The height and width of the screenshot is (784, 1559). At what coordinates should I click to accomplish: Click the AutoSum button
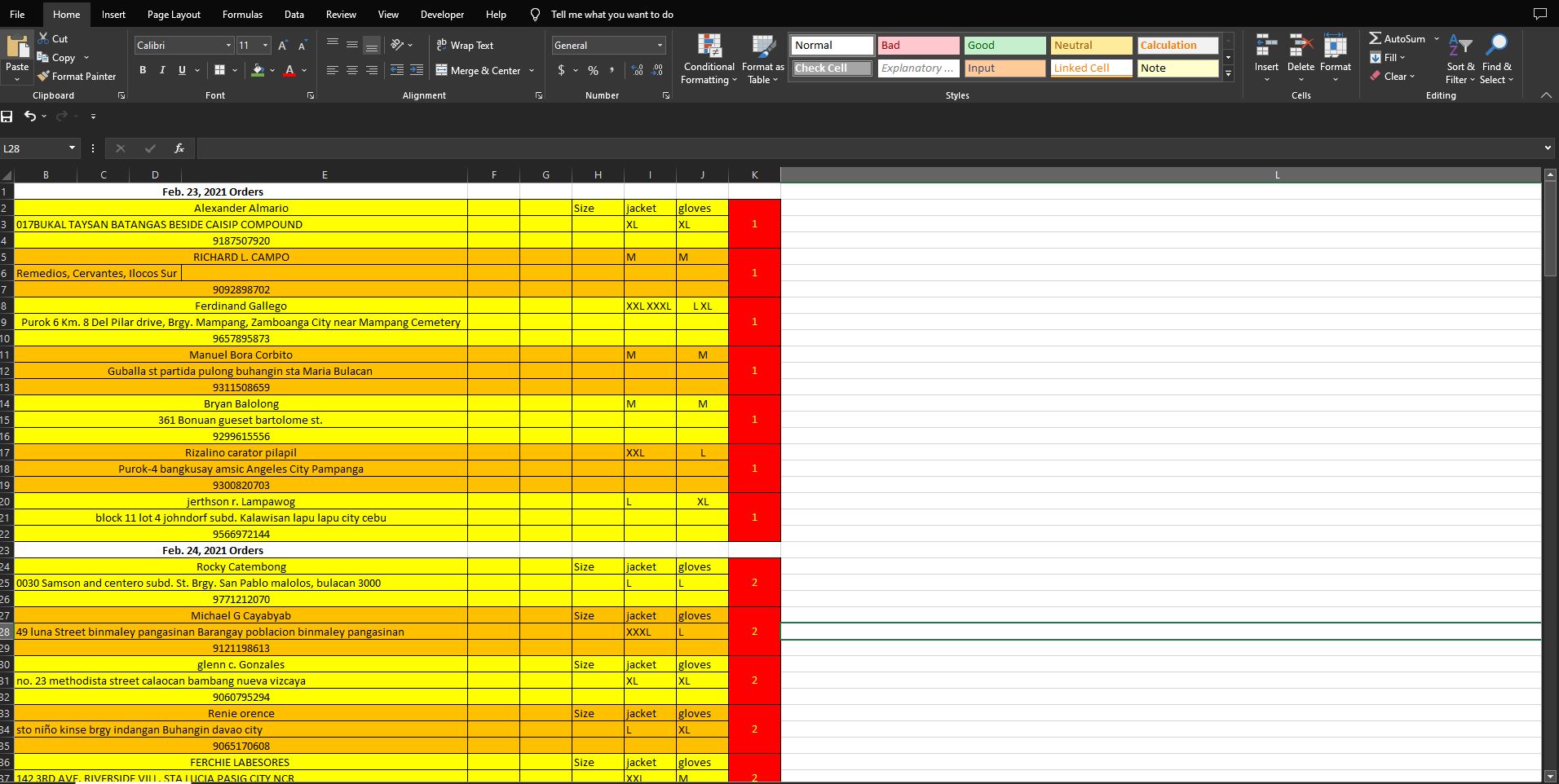(1398, 38)
